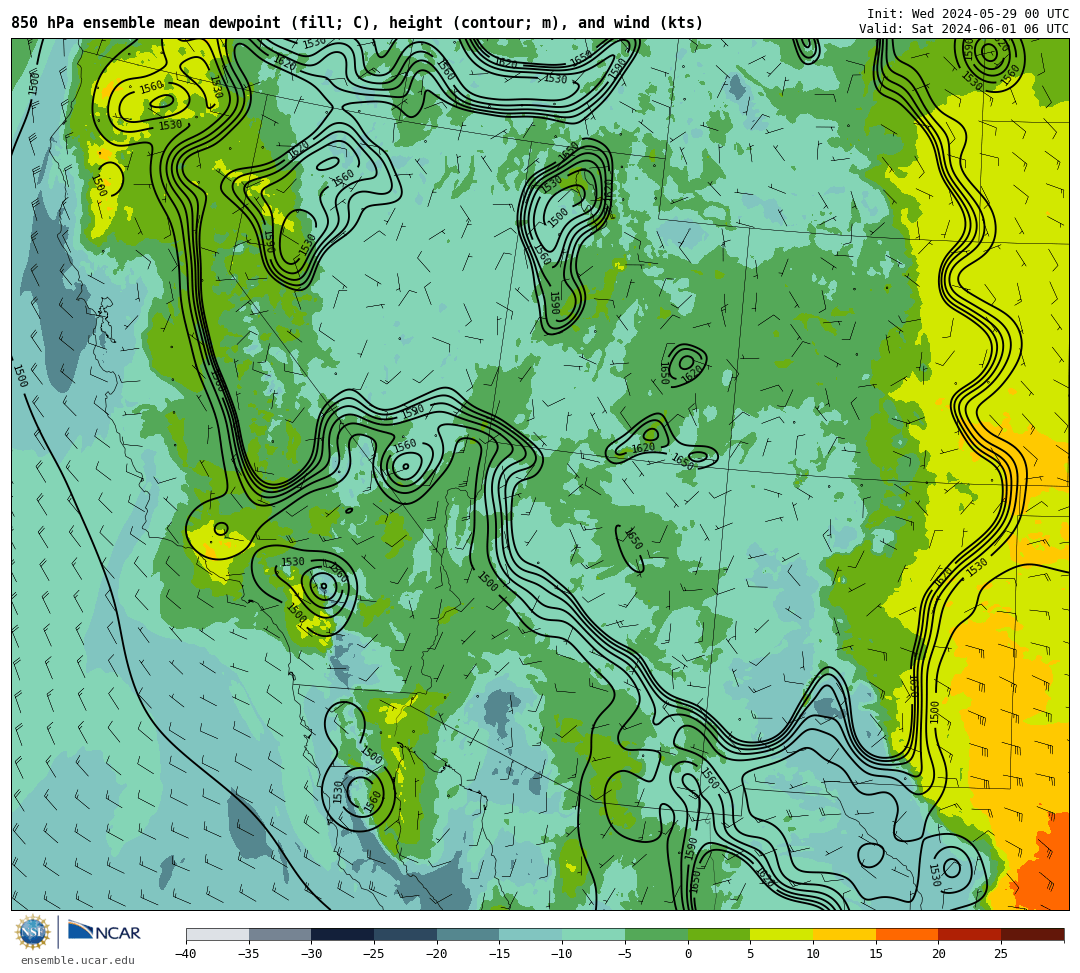Click the -20 colorbar tick label
1080x973 pixels.
tap(437, 954)
